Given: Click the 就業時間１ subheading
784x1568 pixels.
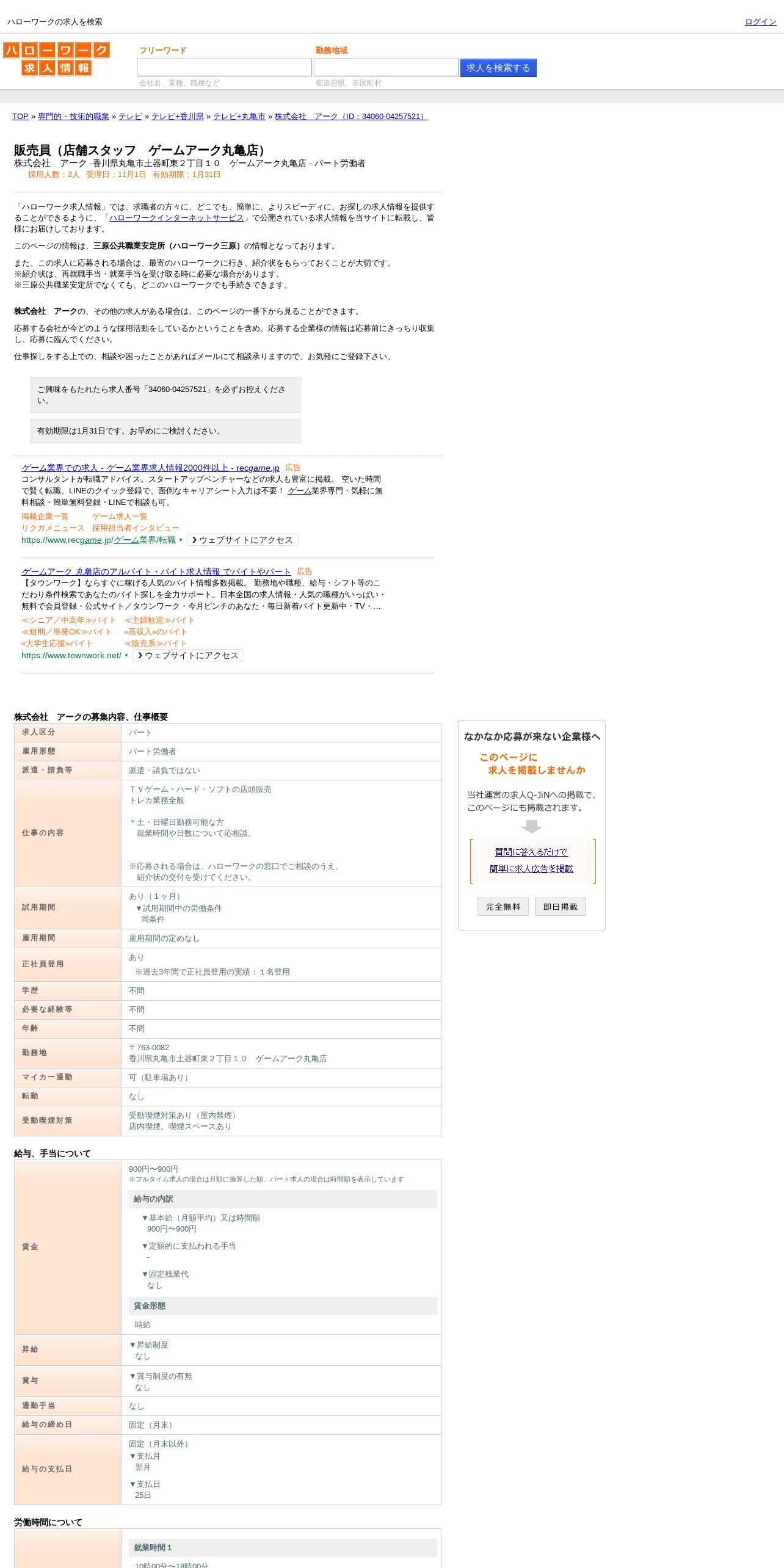Looking at the screenshot, I should 283,1548.
